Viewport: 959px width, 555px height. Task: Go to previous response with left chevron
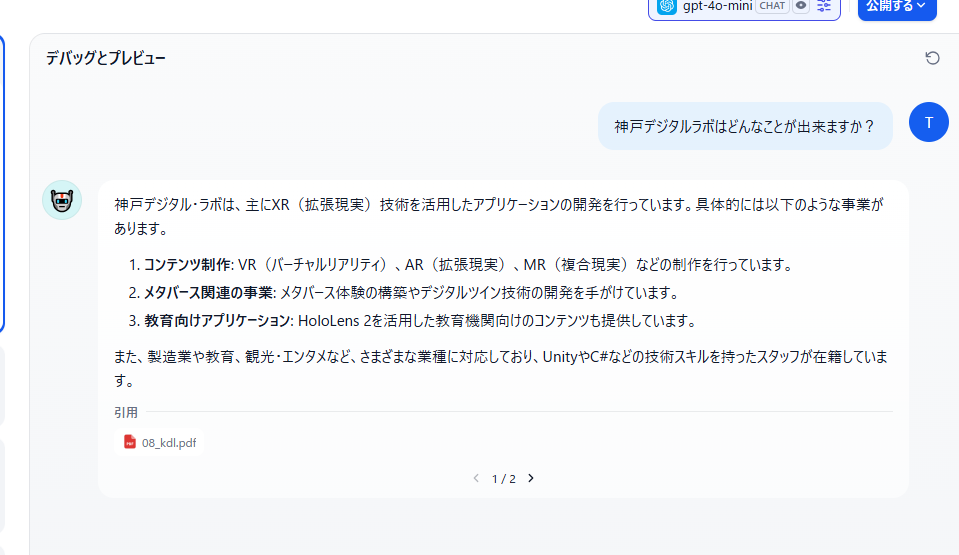(x=476, y=478)
